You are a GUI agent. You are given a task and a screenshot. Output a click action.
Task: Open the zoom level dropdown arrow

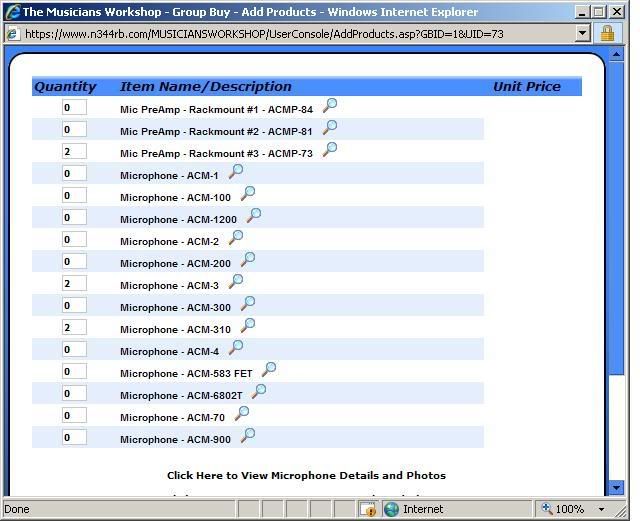601,509
